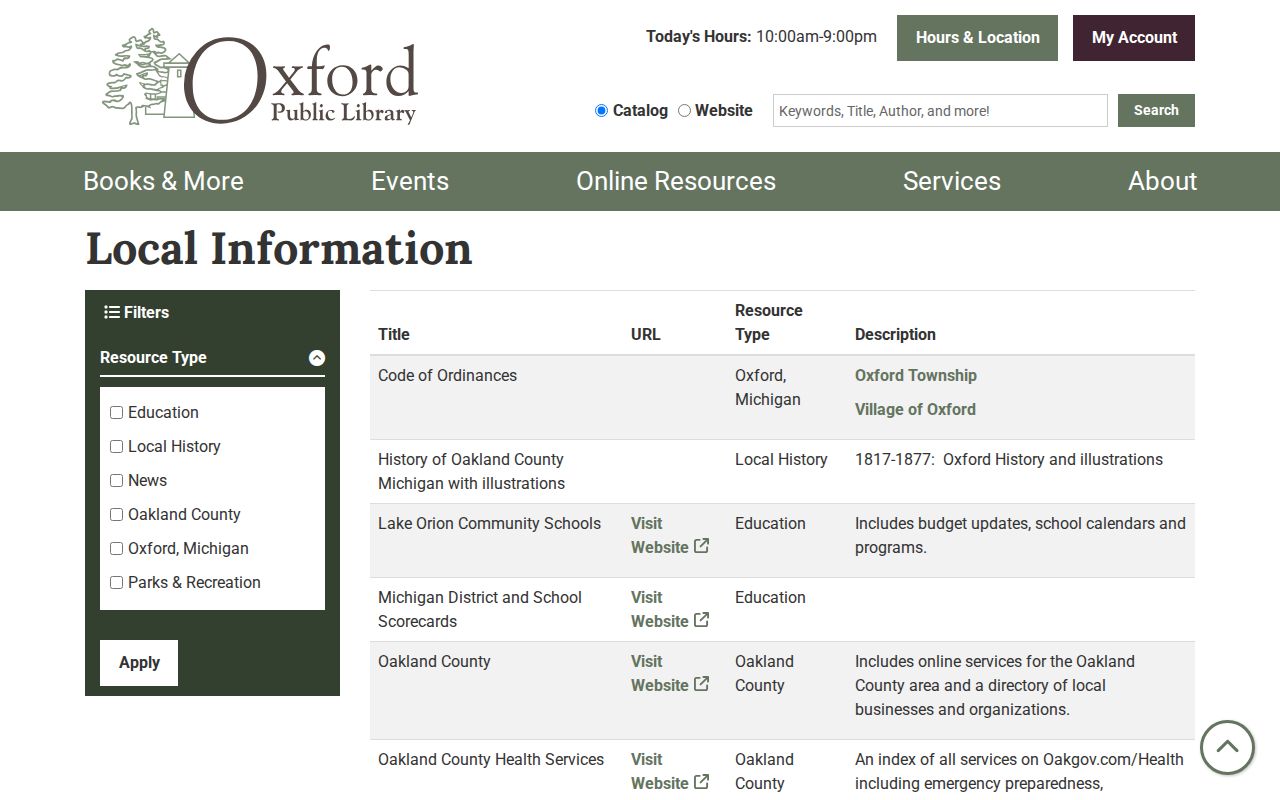This screenshot has height=800, width=1280.
Task: Click the Local Information page heading
Action: (x=279, y=249)
